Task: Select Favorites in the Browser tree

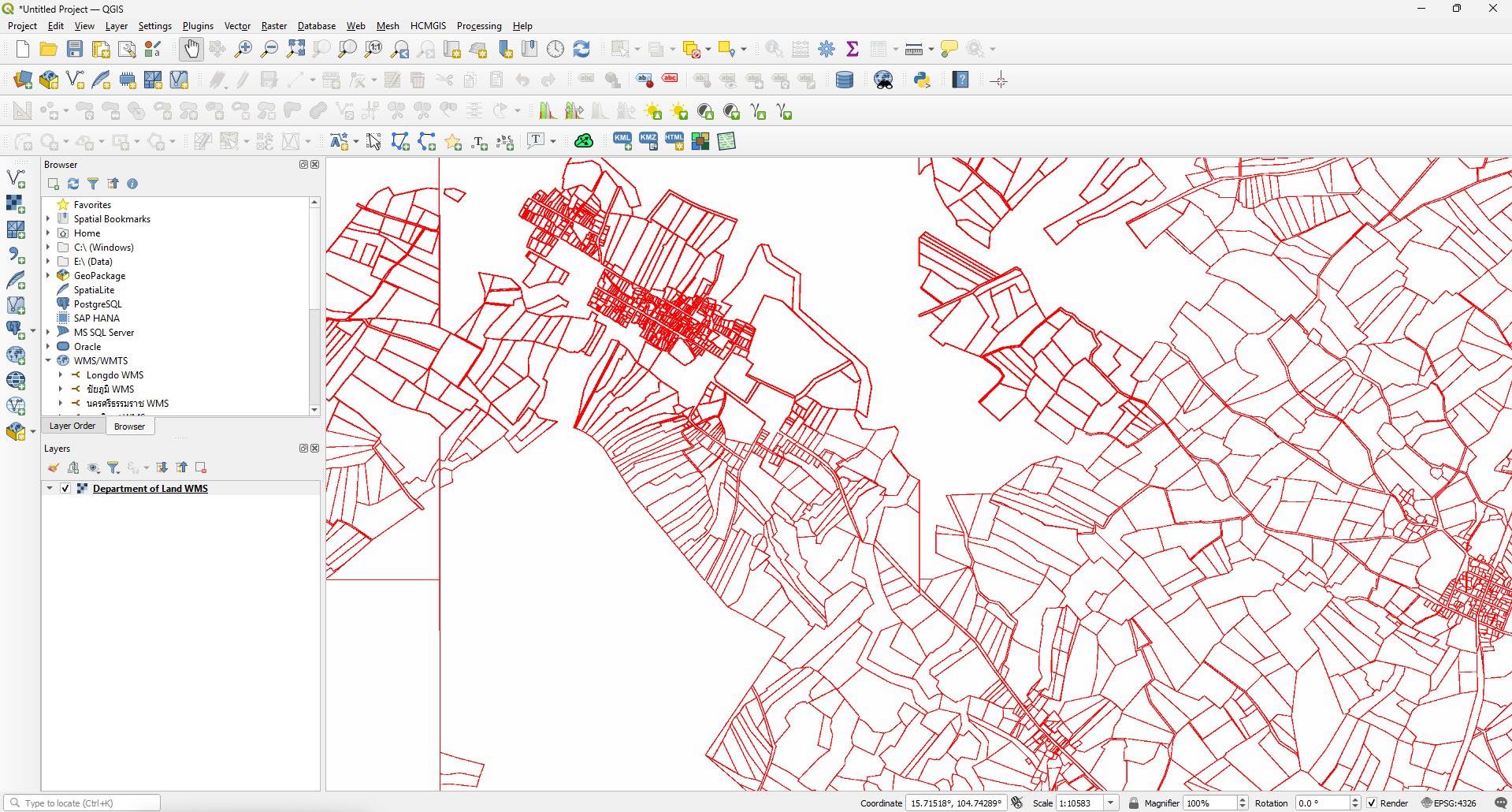Action: (92, 205)
